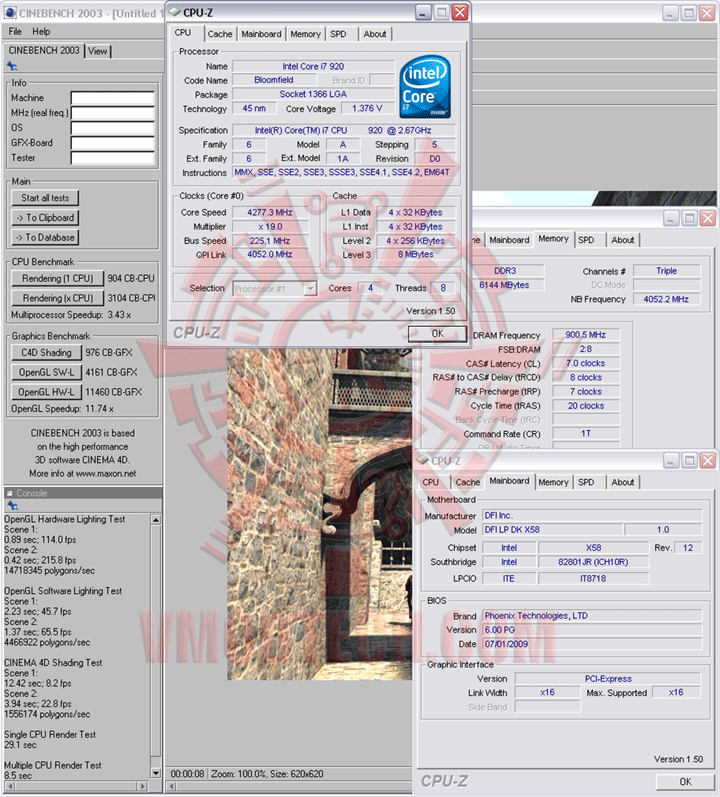Screen dimensions: 720x797
Task: Run Rendering (1 CPU) benchmark
Action: 57,279
